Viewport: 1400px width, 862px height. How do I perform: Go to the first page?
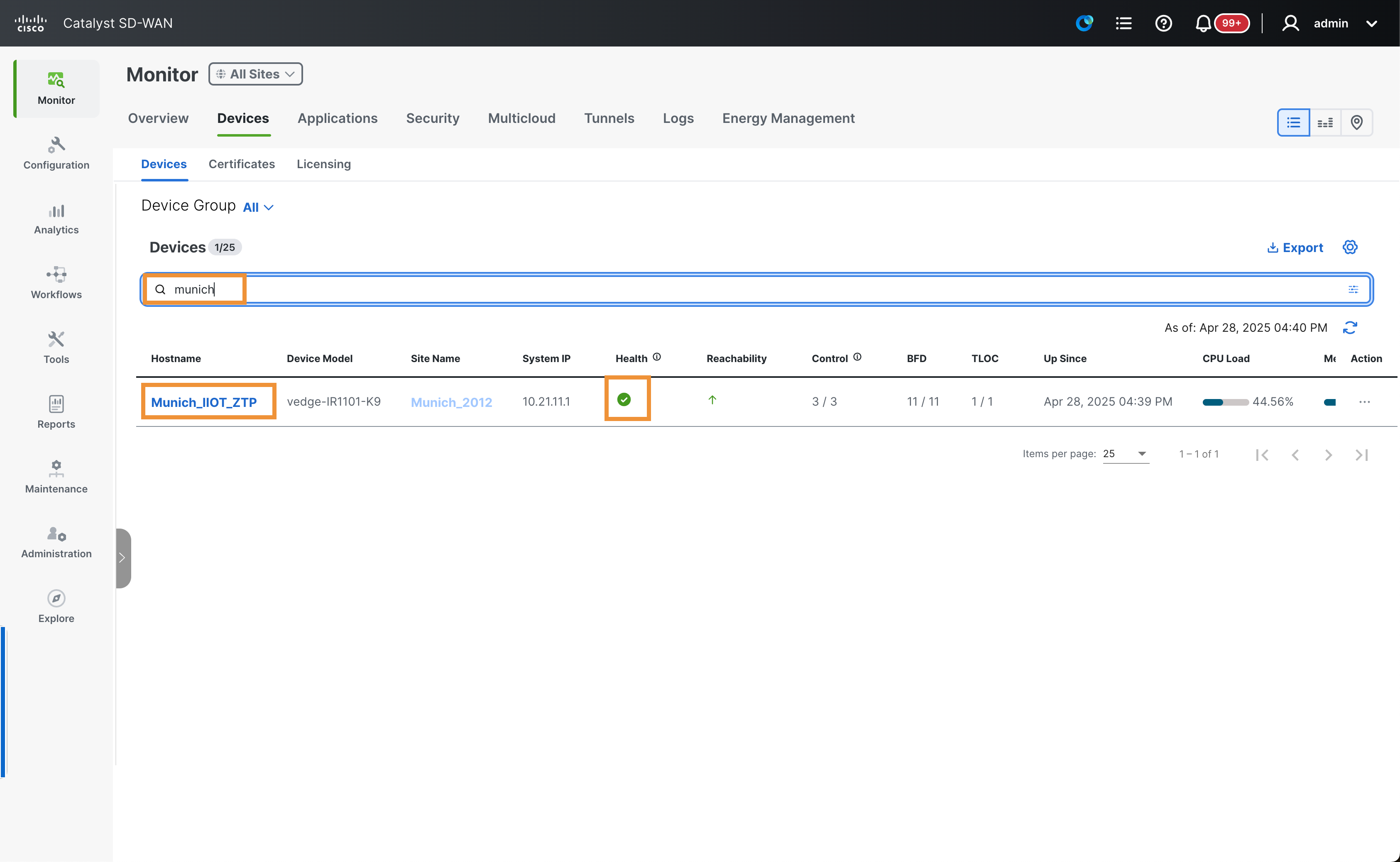[1262, 454]
